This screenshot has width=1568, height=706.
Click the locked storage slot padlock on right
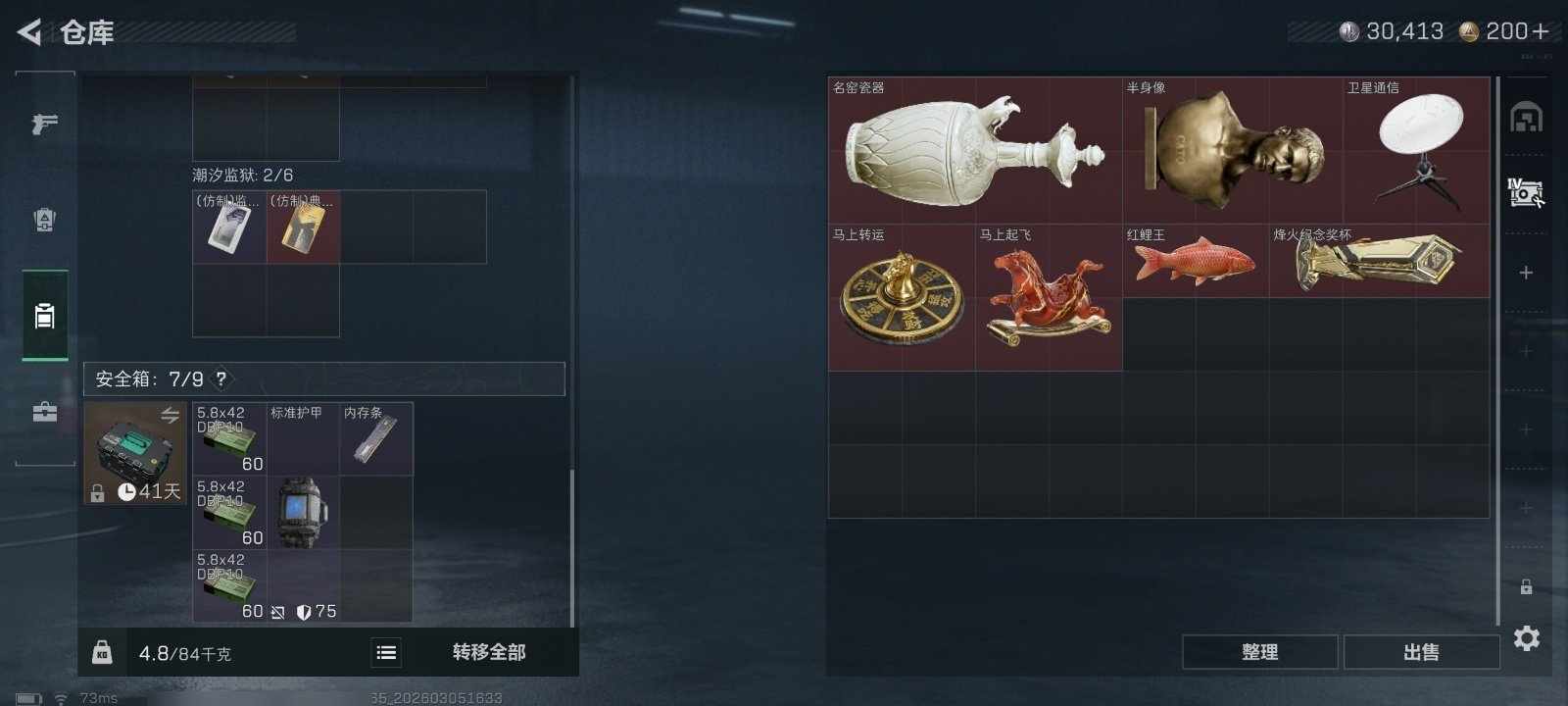(1526, 586)
